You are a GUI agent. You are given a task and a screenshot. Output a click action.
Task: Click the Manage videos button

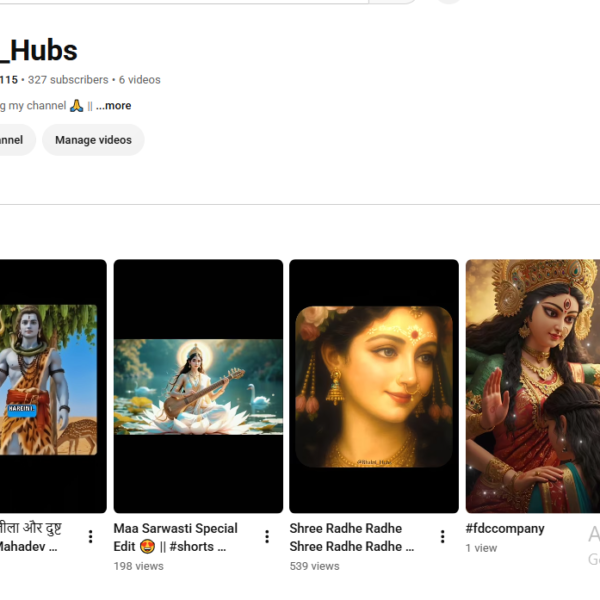click(x=93, y=140)
